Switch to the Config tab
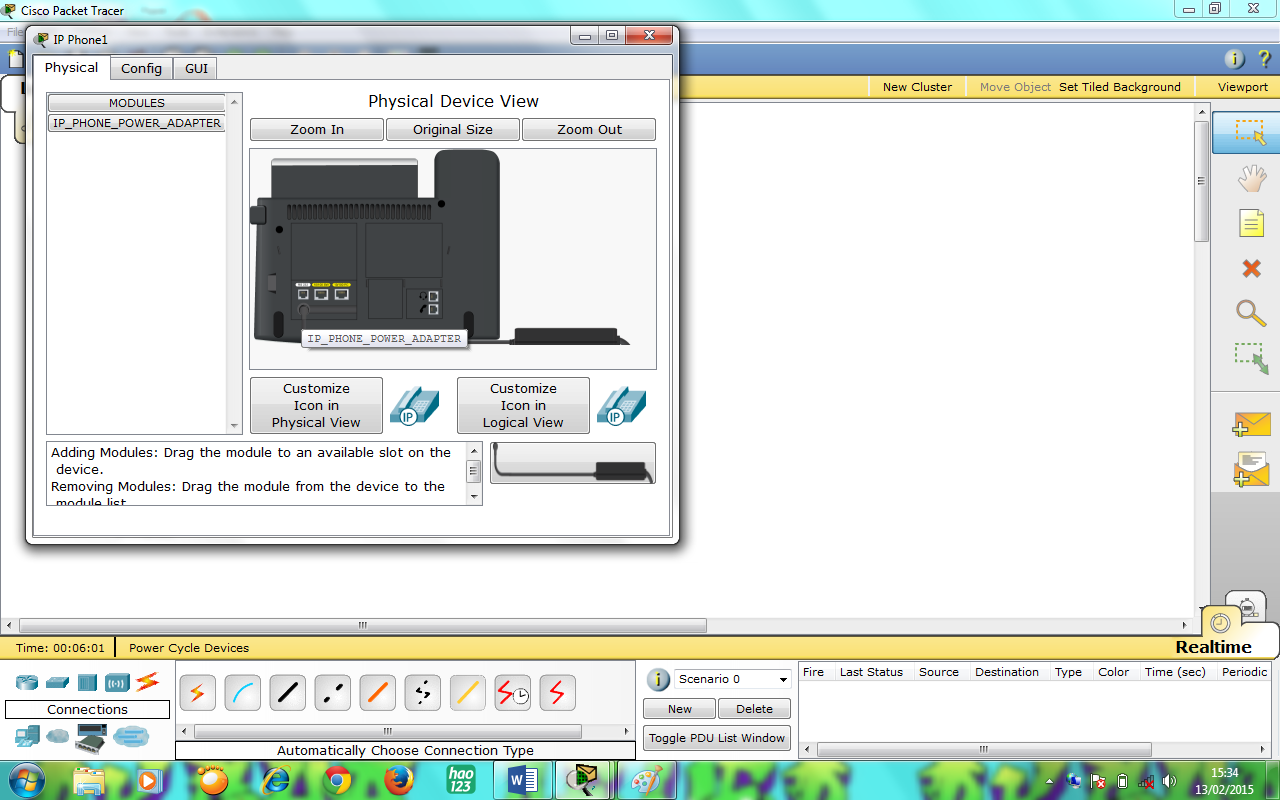 click(x=141, y=69)
